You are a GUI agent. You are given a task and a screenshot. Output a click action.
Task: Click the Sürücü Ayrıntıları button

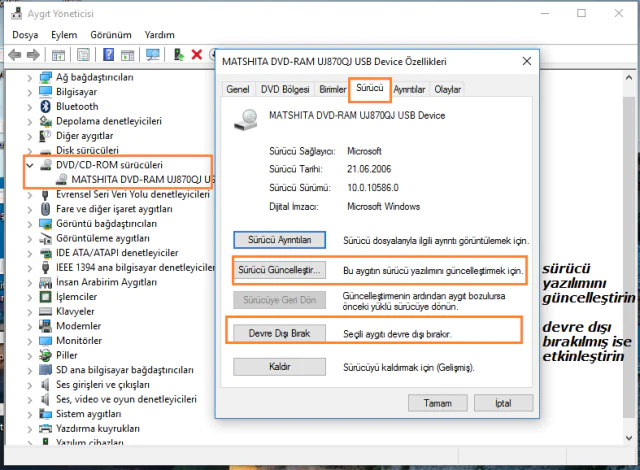280,240
